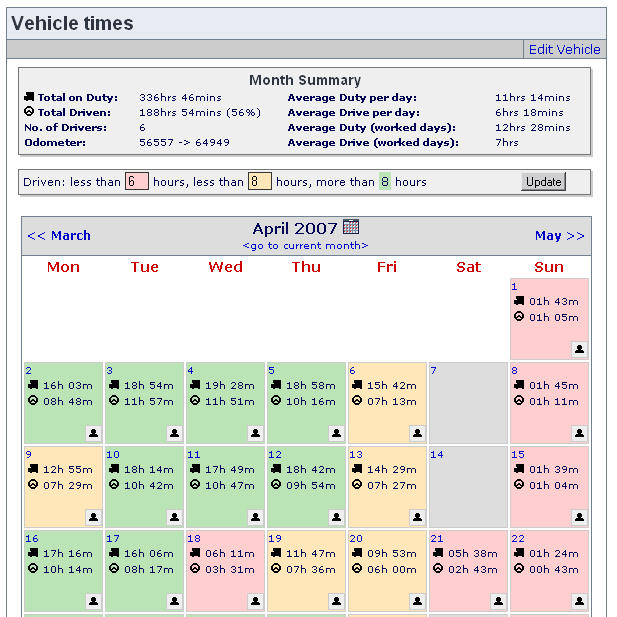Click the driver icon on April 13
Image resolution: width=617 pixels, height=617 pixels.
pyautogui.click(x=417, y=517)
